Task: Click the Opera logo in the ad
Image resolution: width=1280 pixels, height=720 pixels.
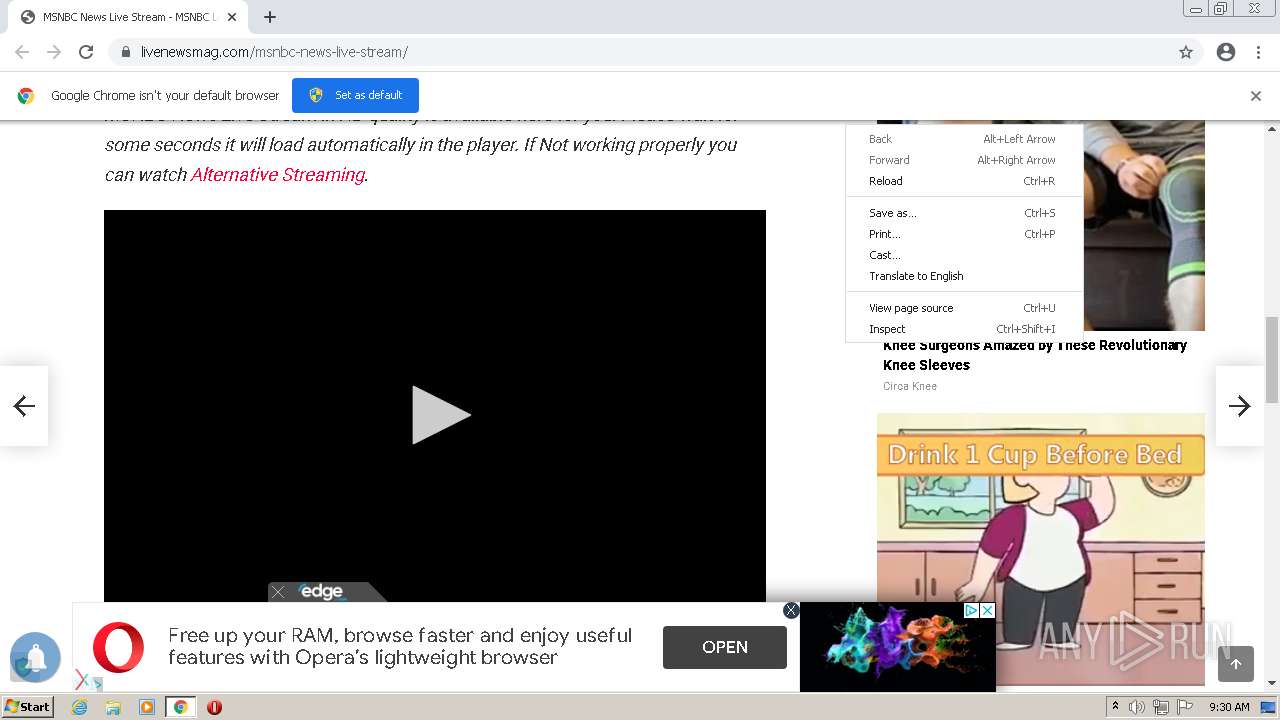Action: 118,647
